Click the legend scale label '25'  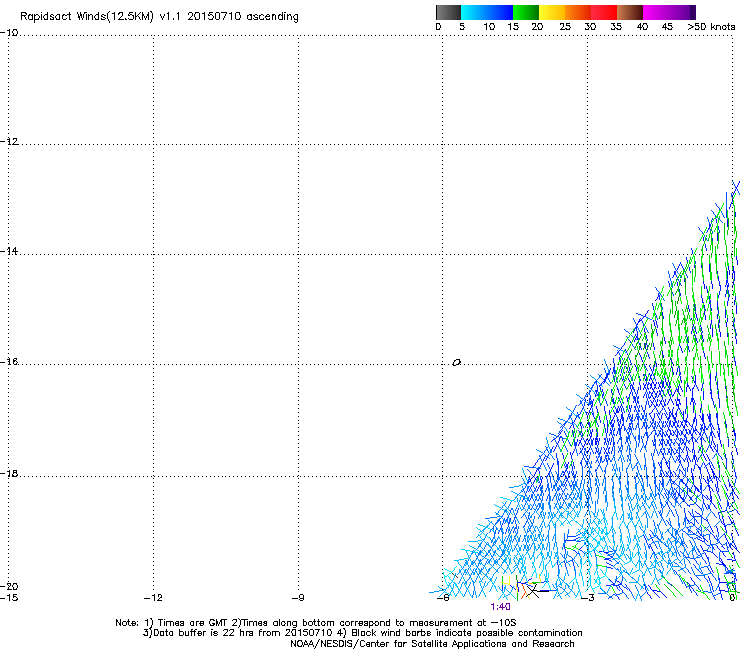coord(564,27)
